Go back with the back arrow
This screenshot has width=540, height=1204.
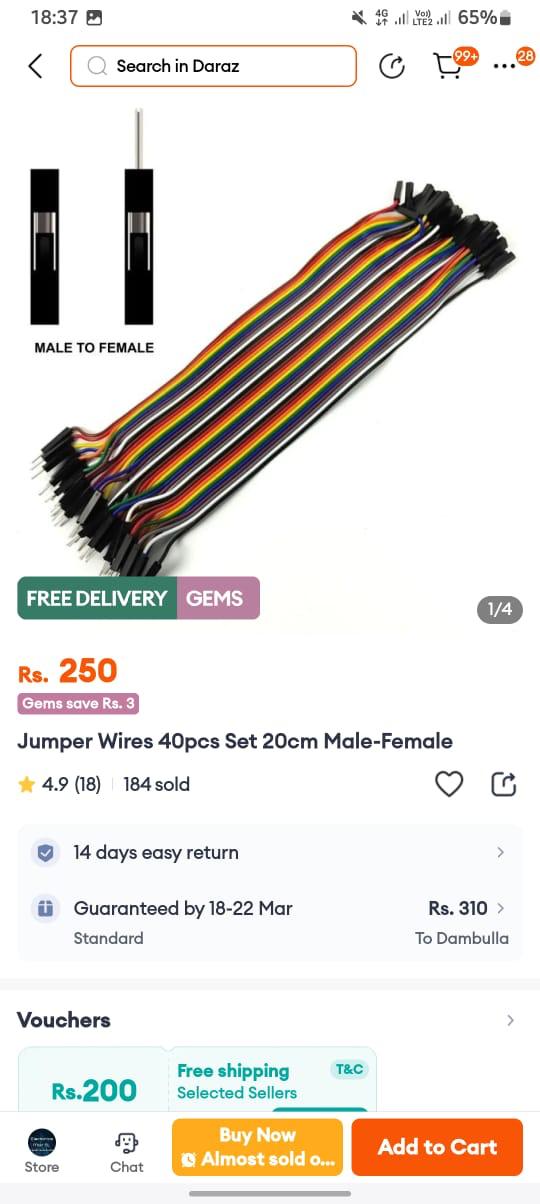(35, 66)
